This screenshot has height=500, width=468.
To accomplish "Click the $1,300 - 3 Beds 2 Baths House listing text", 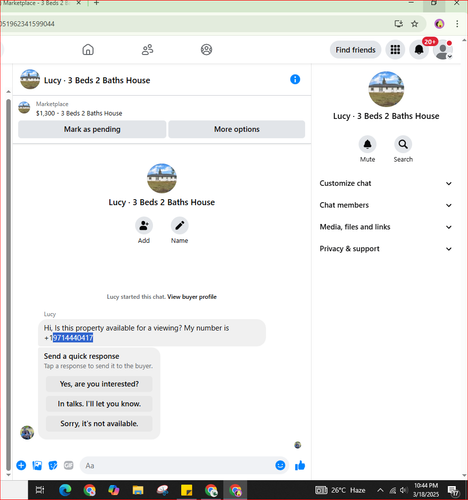I will (x=79, y=113).
